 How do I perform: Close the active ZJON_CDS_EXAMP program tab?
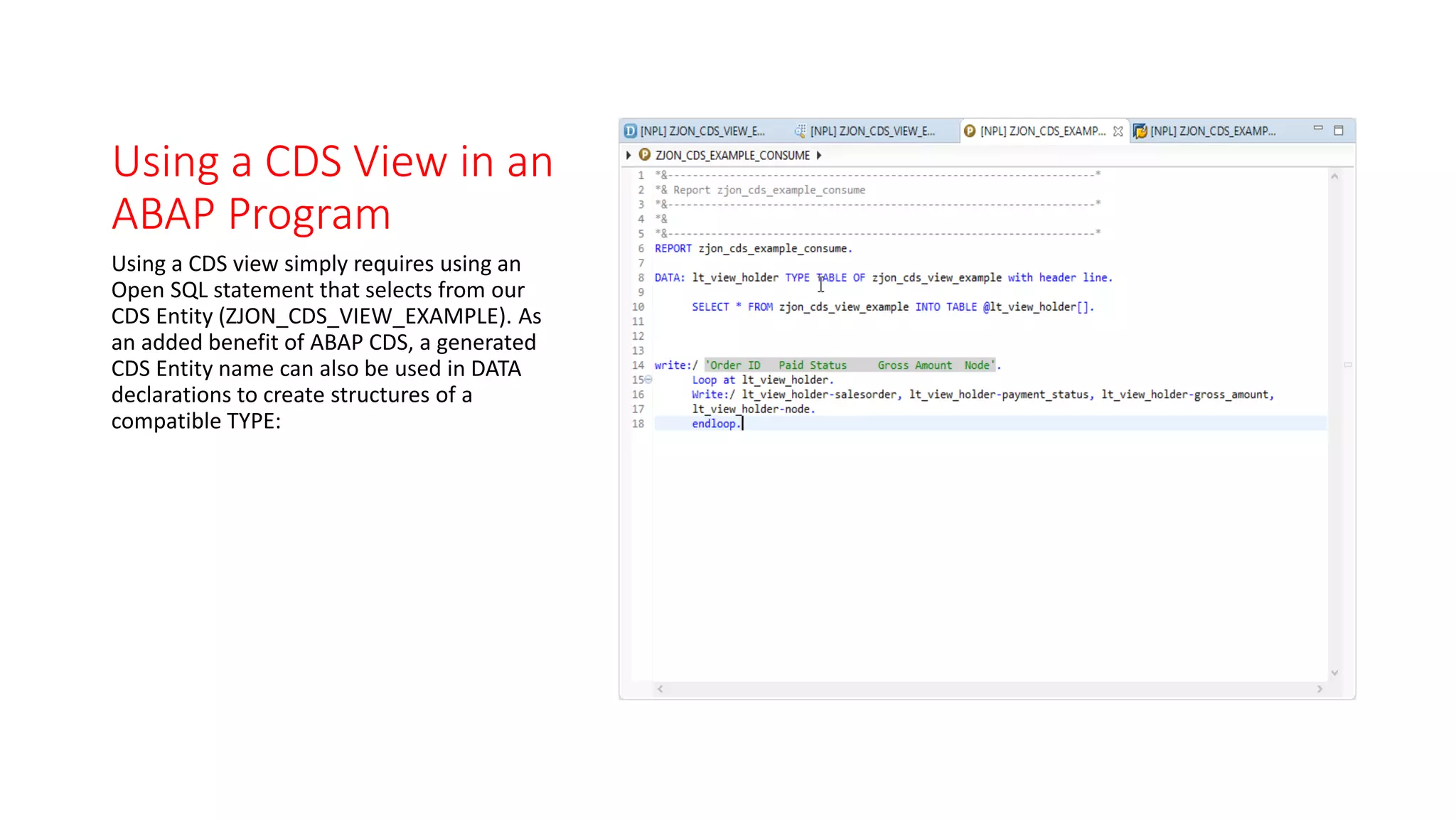coord(1118,132)
